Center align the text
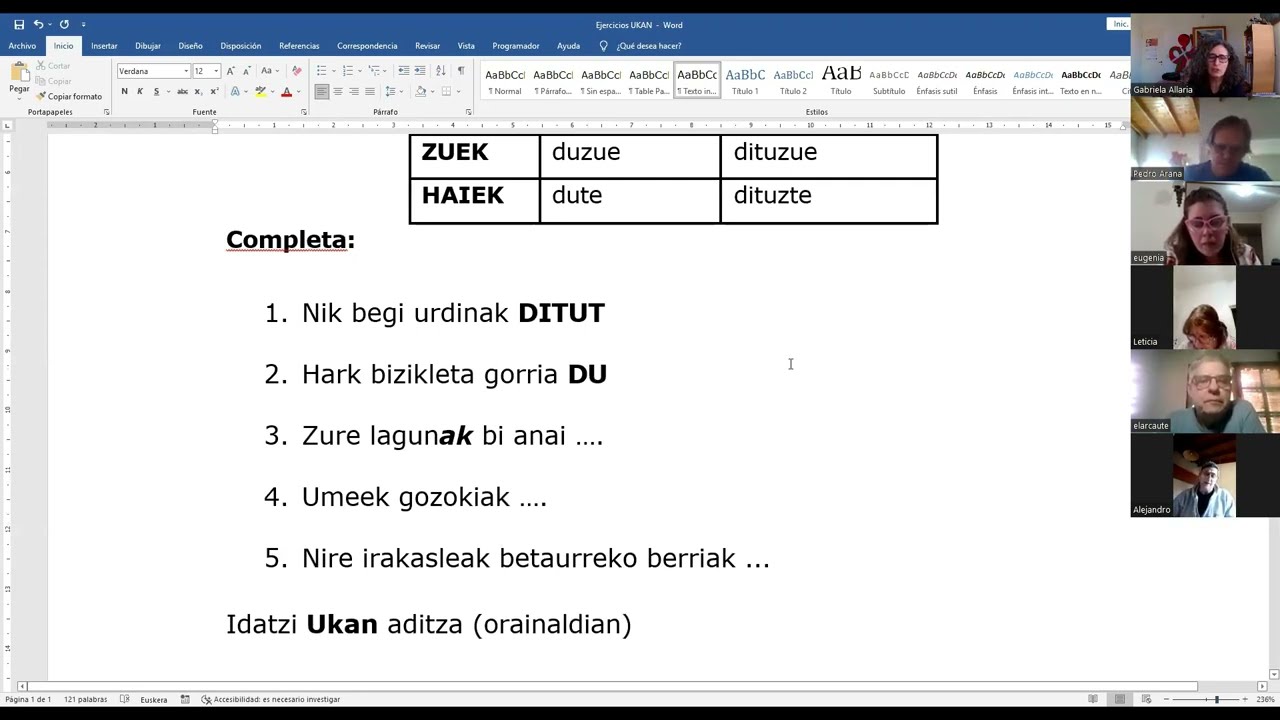Screen dimensions: 1280x720 click(337, 91)
